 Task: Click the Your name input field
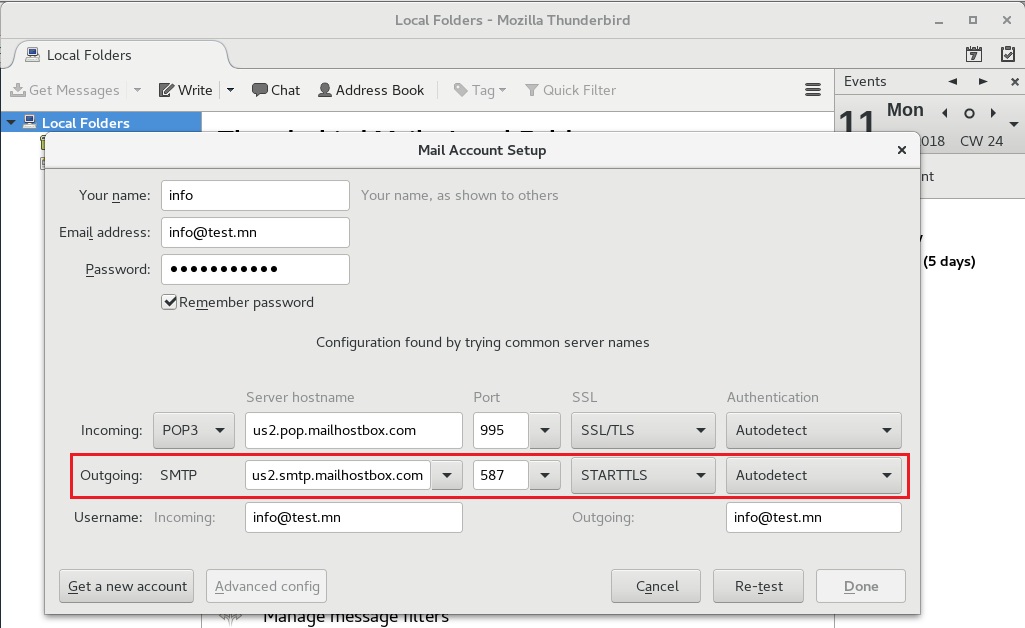[256, 195]
